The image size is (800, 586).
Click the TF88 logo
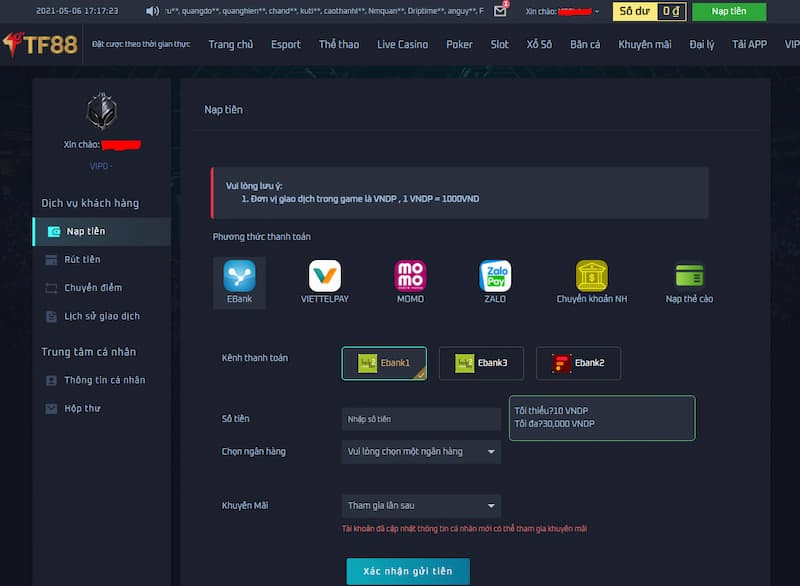tap(40, 44)
